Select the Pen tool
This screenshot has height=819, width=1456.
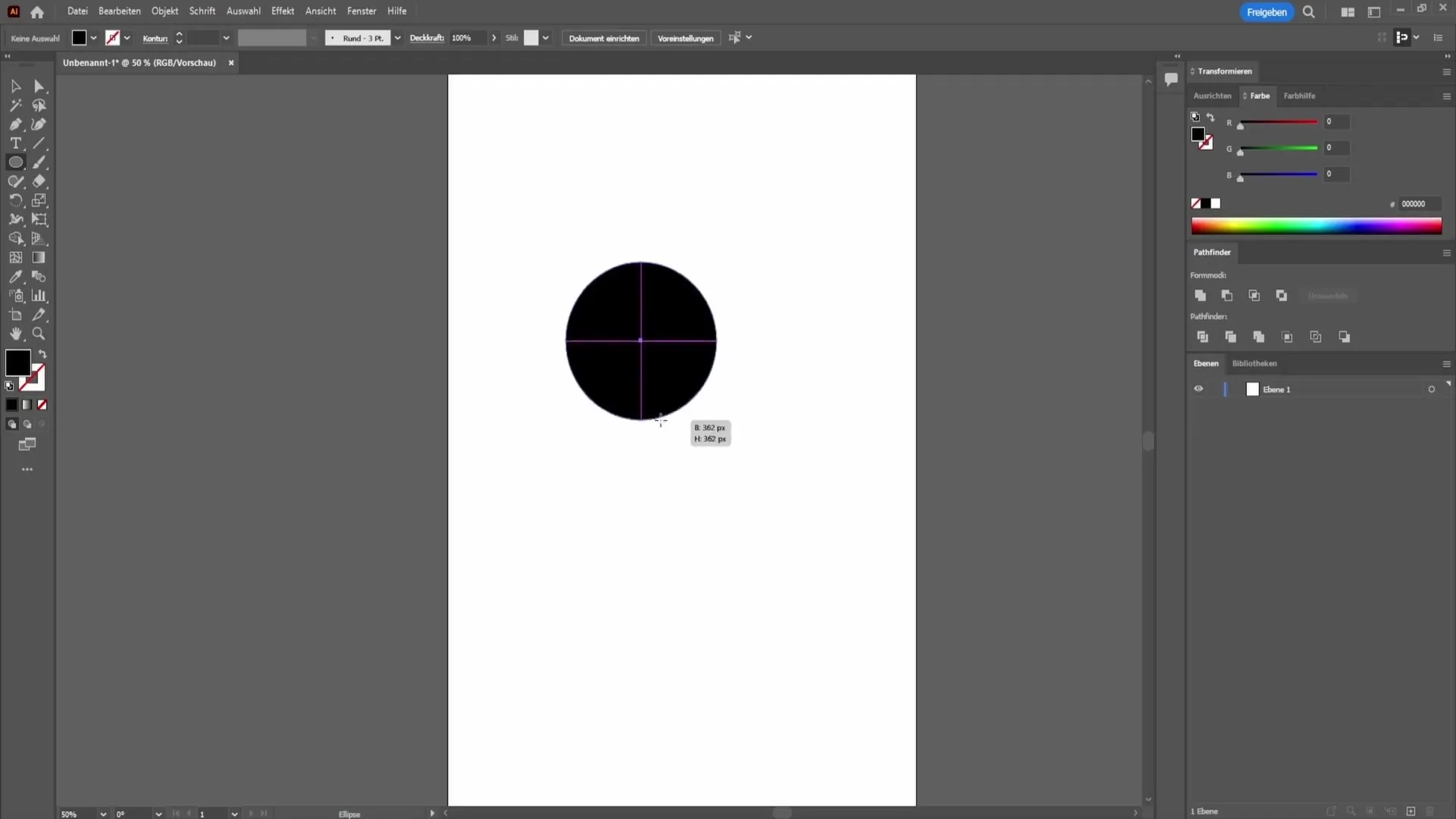(x=15, y=124)
